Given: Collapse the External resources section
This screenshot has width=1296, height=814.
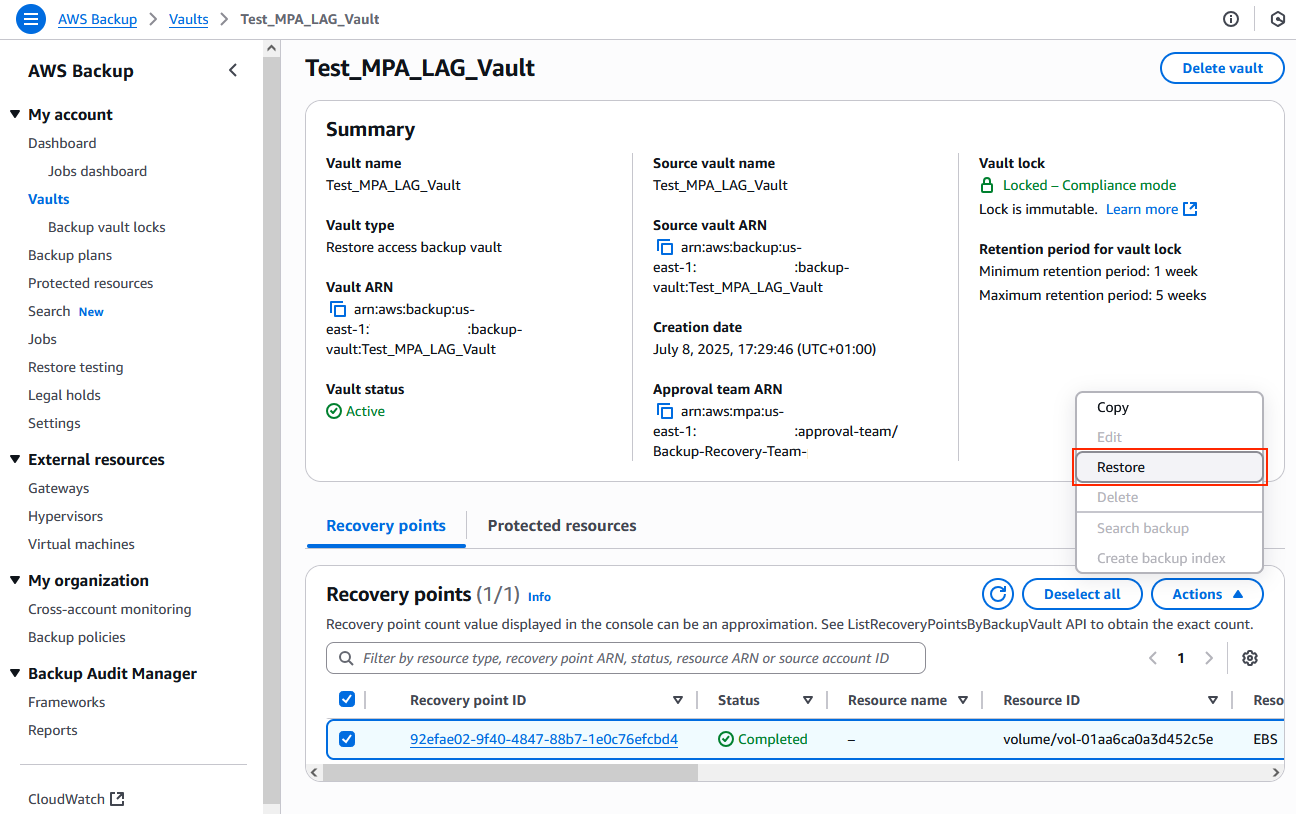Looking at the screenshot, I should [x=15, y=459].
